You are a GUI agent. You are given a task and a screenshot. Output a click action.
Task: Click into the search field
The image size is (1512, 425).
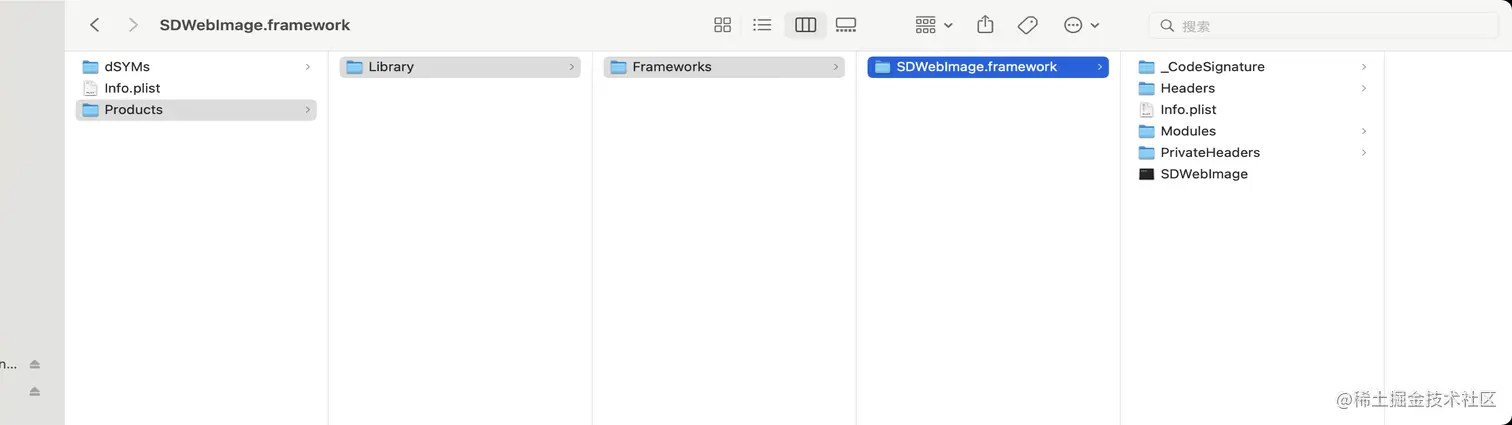point(1322,26)
